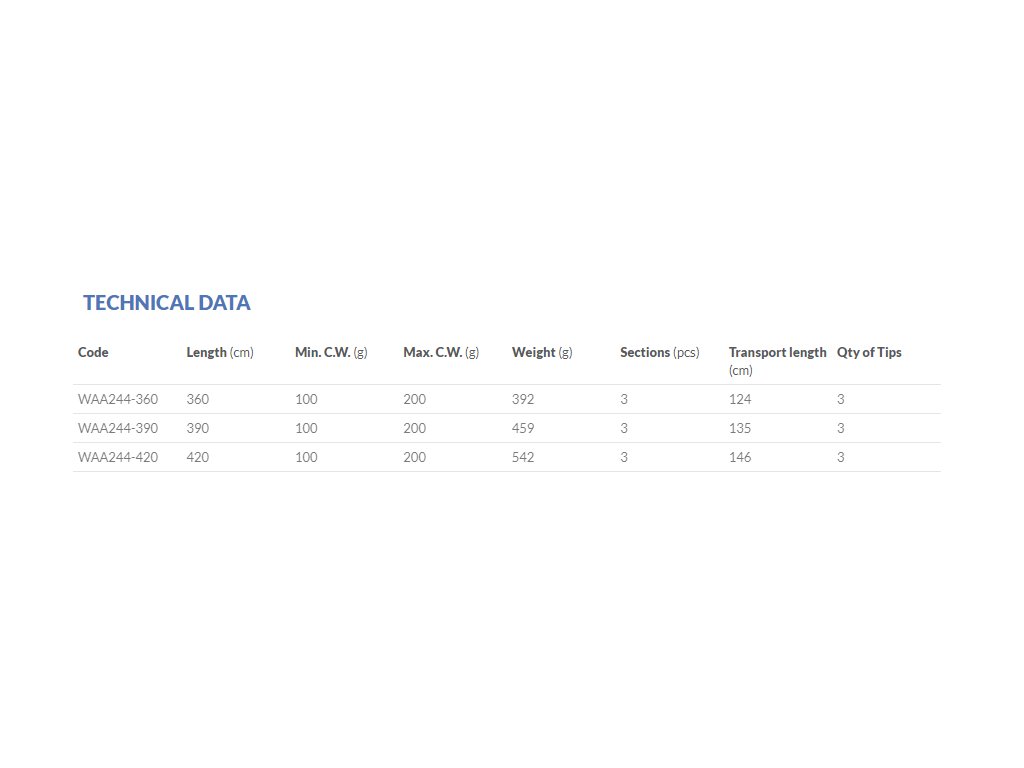Select the WAA244-390 code cell
Image resolution: width=1024 pixels, height=768 pixels.
118,428
